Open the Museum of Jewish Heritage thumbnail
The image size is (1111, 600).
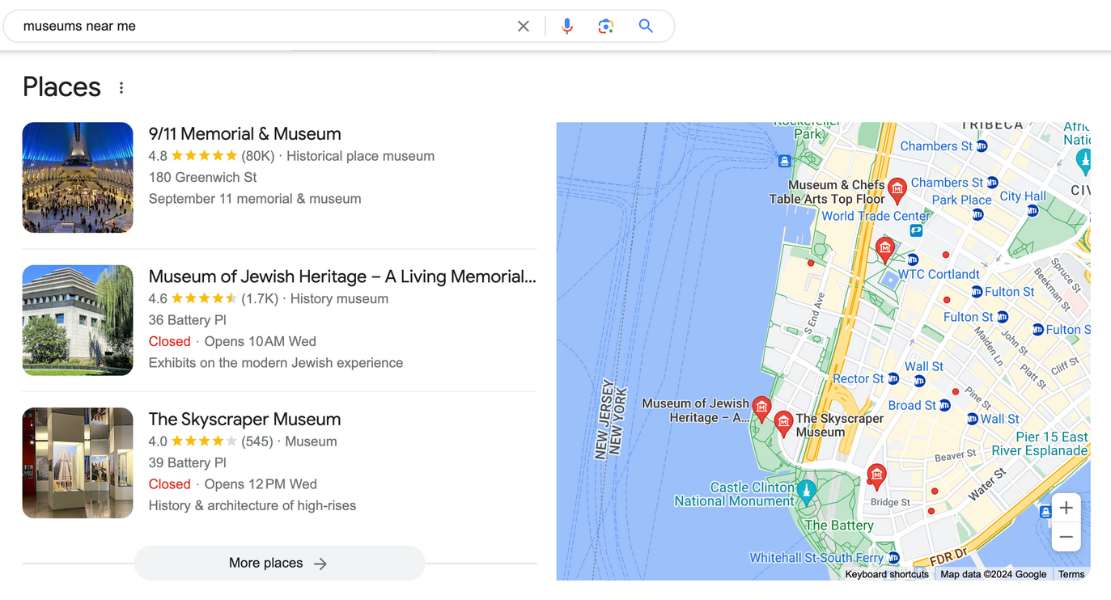78,320
